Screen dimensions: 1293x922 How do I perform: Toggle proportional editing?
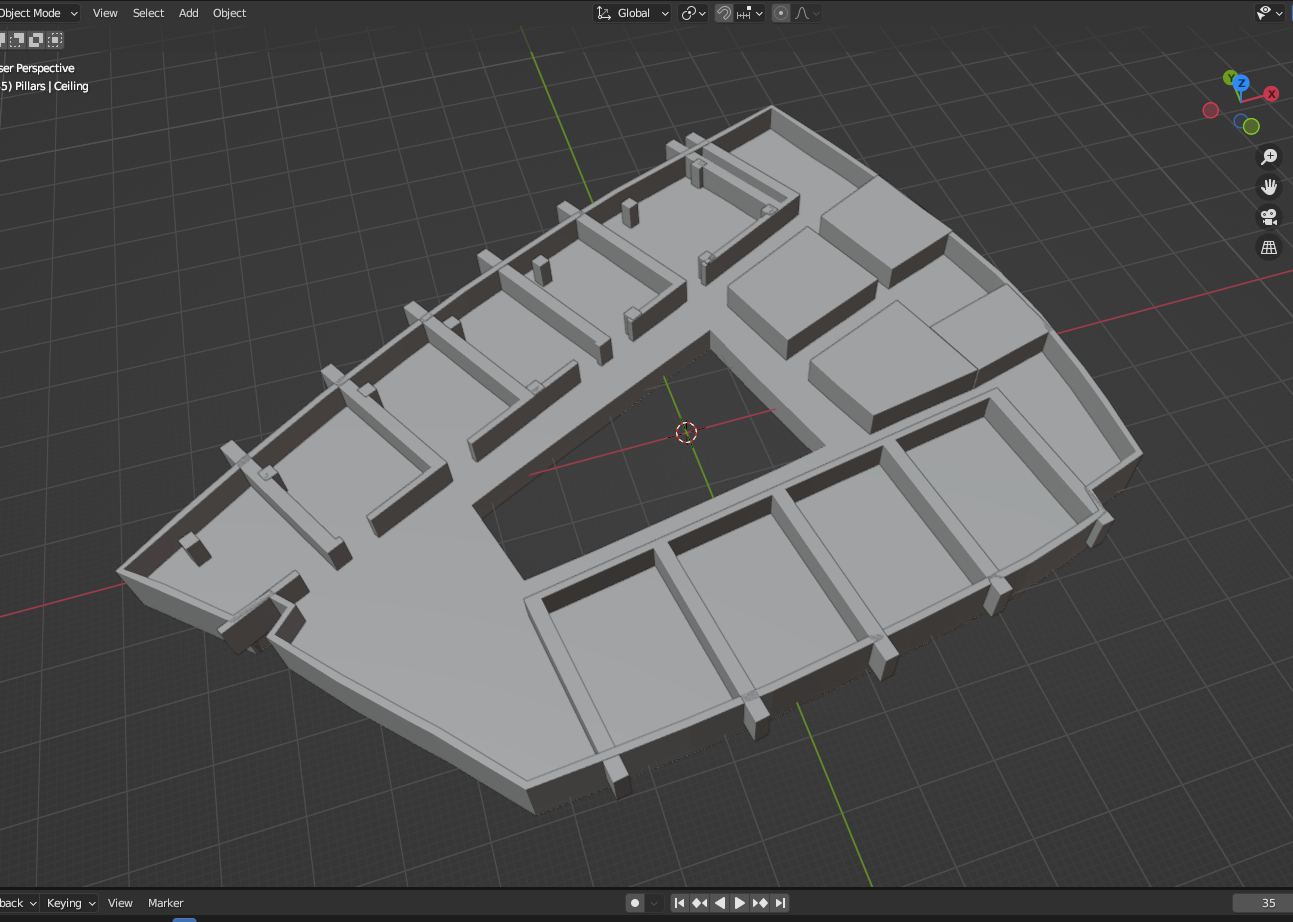click(x=781, y=13)
